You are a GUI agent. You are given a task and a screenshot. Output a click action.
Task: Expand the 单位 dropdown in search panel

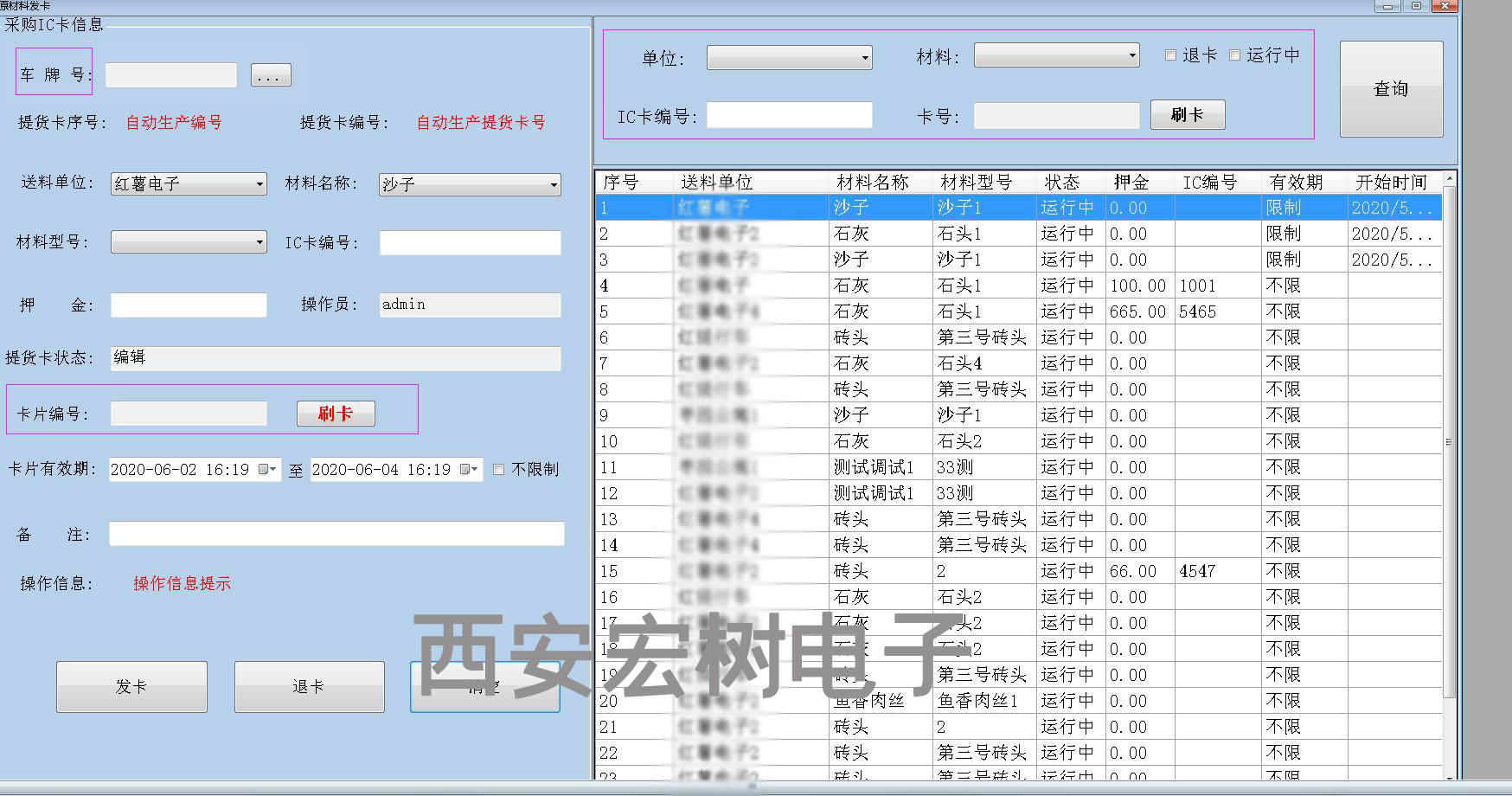[x=789, y=58]
